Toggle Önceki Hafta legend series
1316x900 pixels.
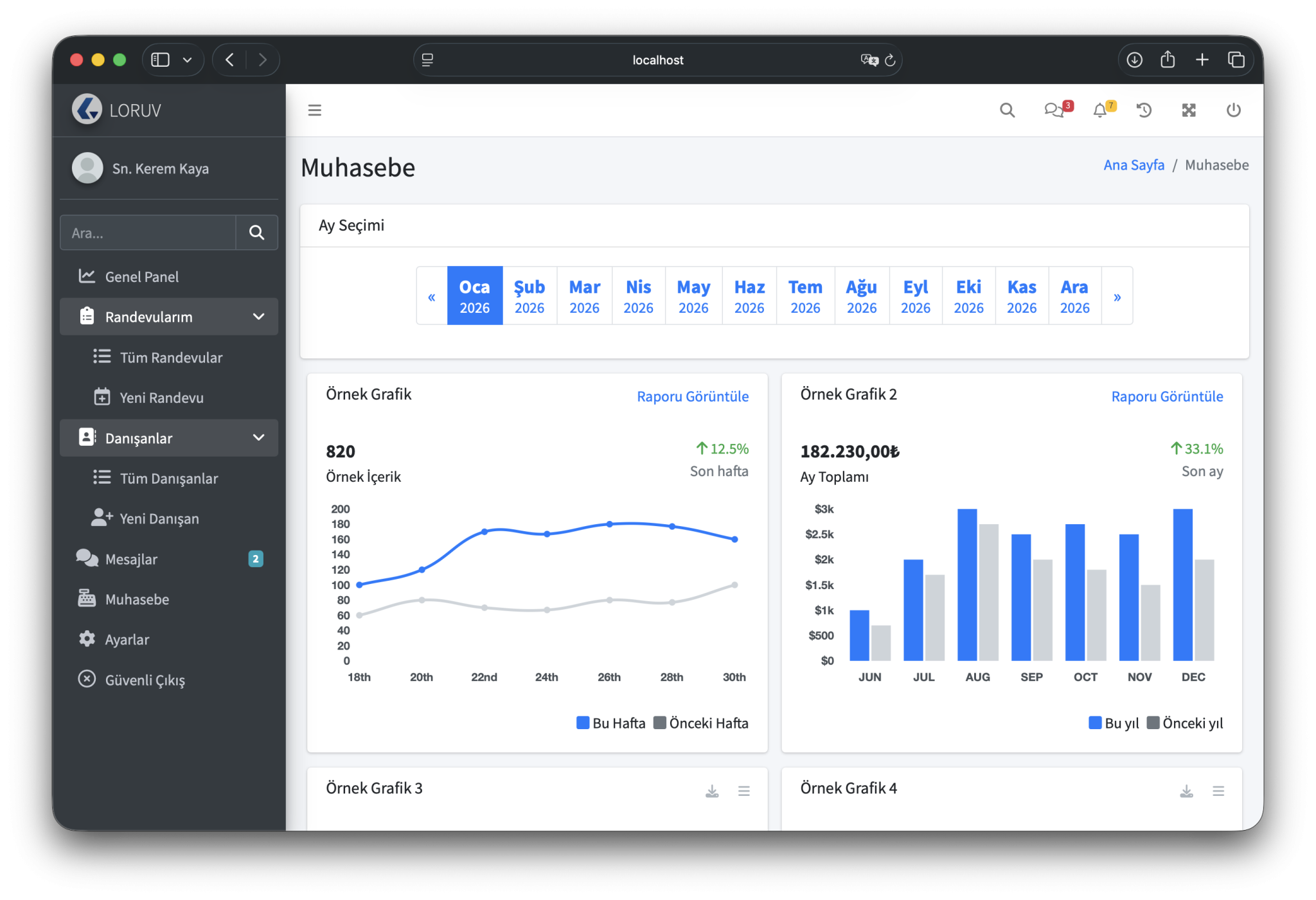(701, 723)
